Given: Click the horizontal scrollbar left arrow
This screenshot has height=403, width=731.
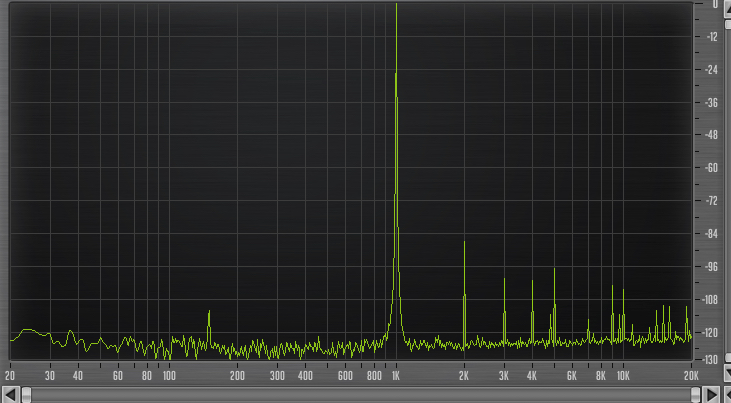Looking at the screenshot, I should click(x=11, y=395).
